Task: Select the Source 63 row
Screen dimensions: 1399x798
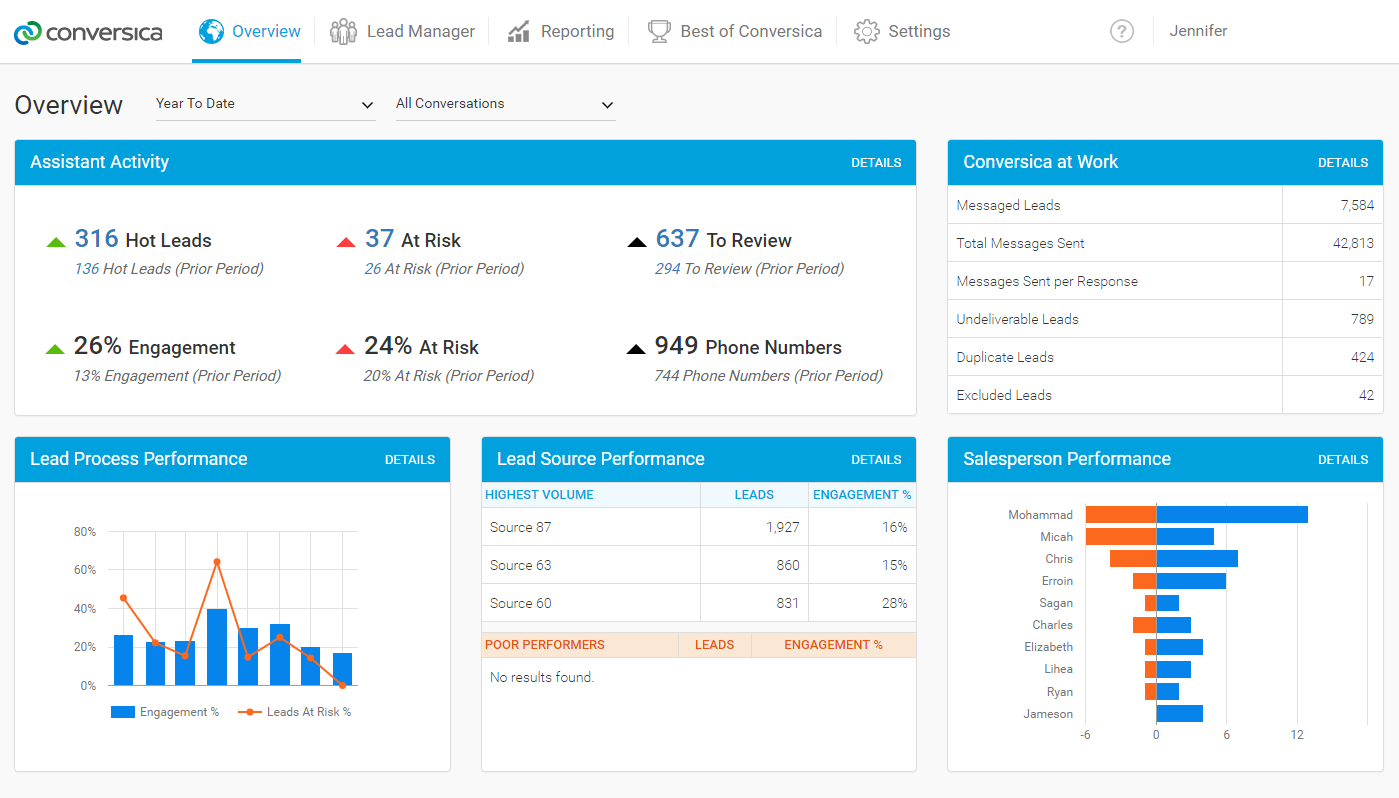Action: tap(699, 565)
